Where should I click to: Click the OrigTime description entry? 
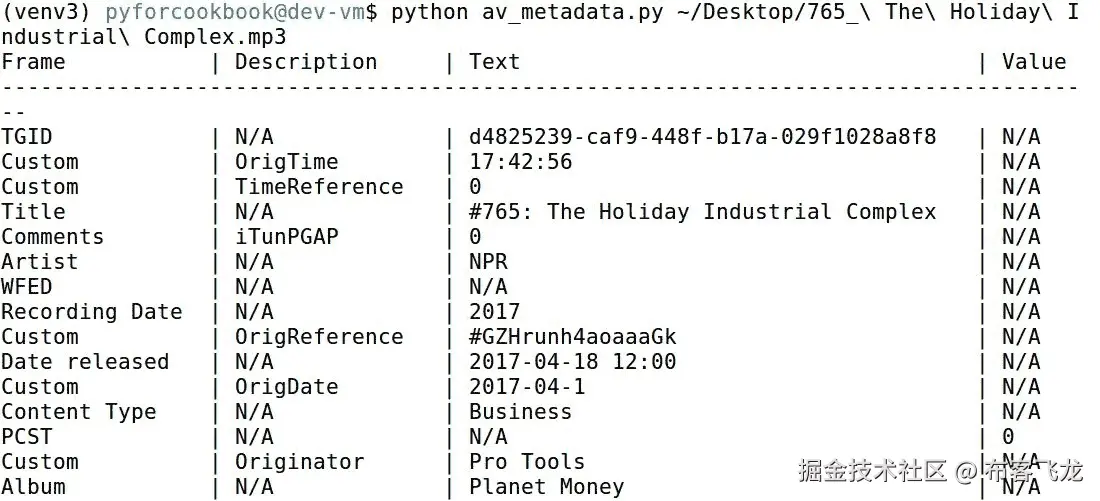pyautogui.click(x=286, y=162)
